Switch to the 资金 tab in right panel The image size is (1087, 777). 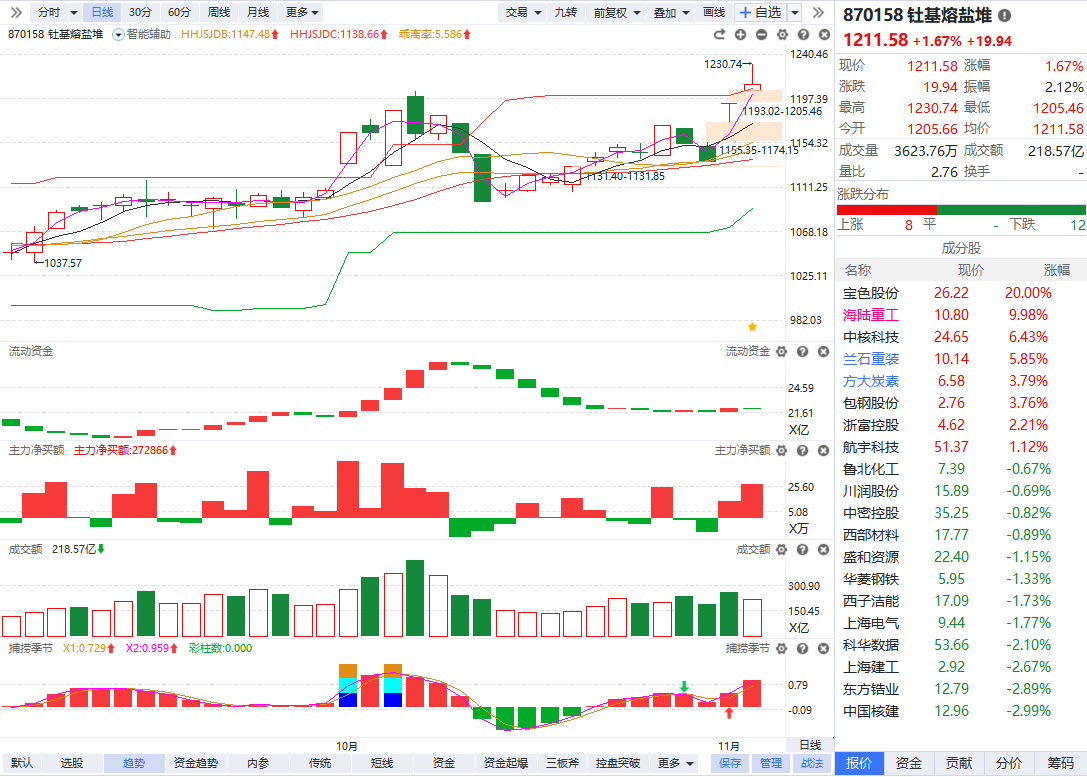point(909,763)
